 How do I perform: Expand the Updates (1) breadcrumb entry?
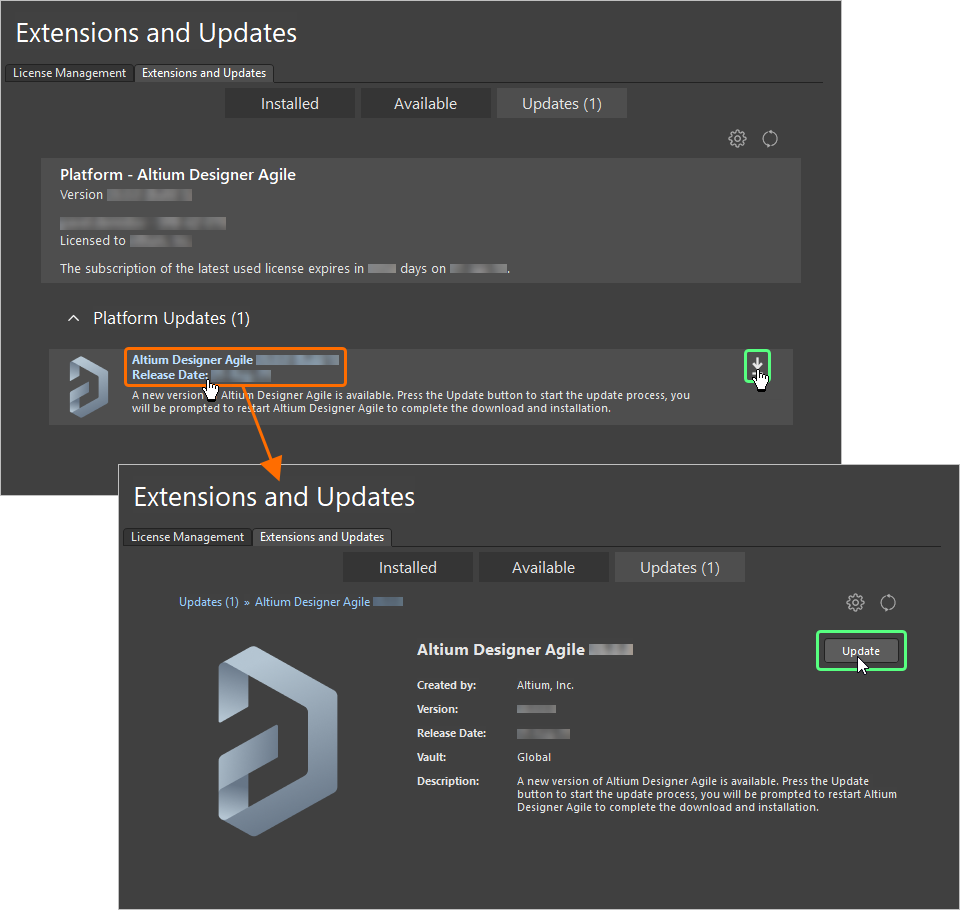pyautogui.click(x=208, y=601)
